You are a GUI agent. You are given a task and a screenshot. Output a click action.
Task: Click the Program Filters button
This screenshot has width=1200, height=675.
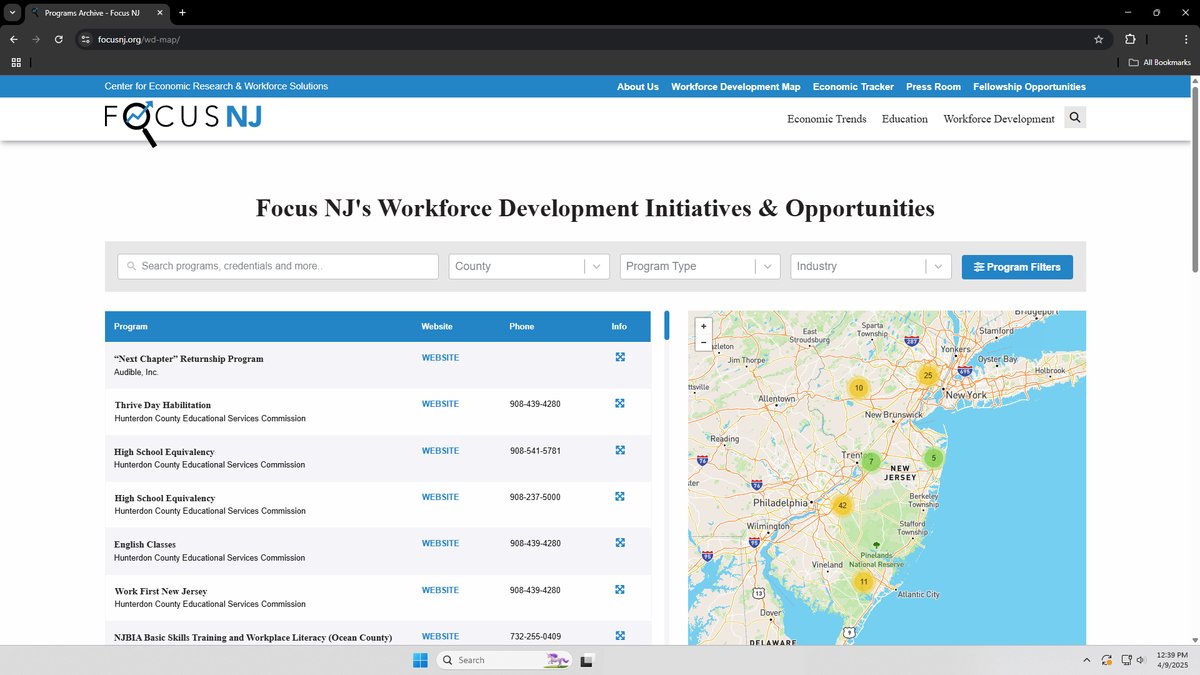click(x=1017, y=267)
